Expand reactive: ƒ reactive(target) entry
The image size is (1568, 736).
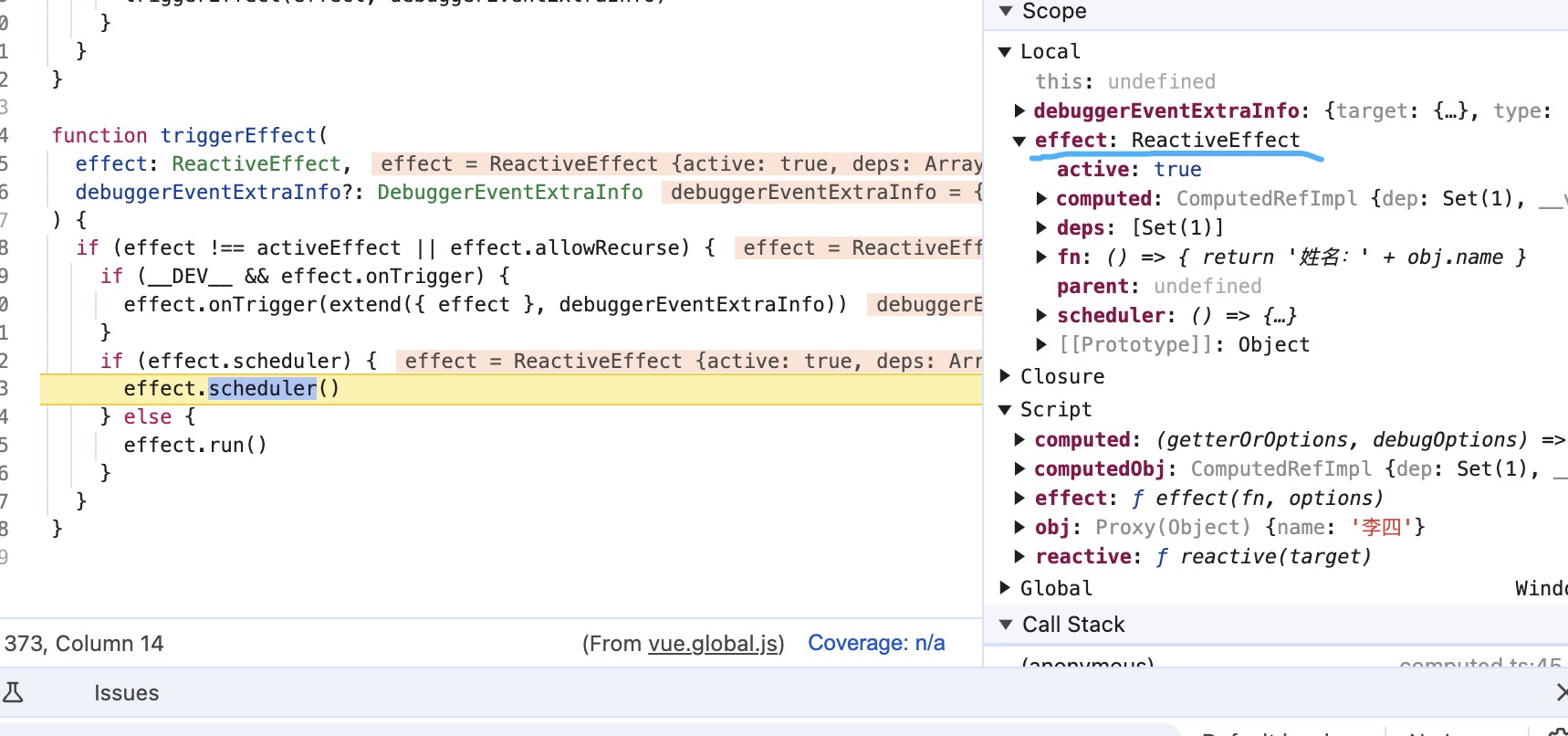coord(1020,557)
